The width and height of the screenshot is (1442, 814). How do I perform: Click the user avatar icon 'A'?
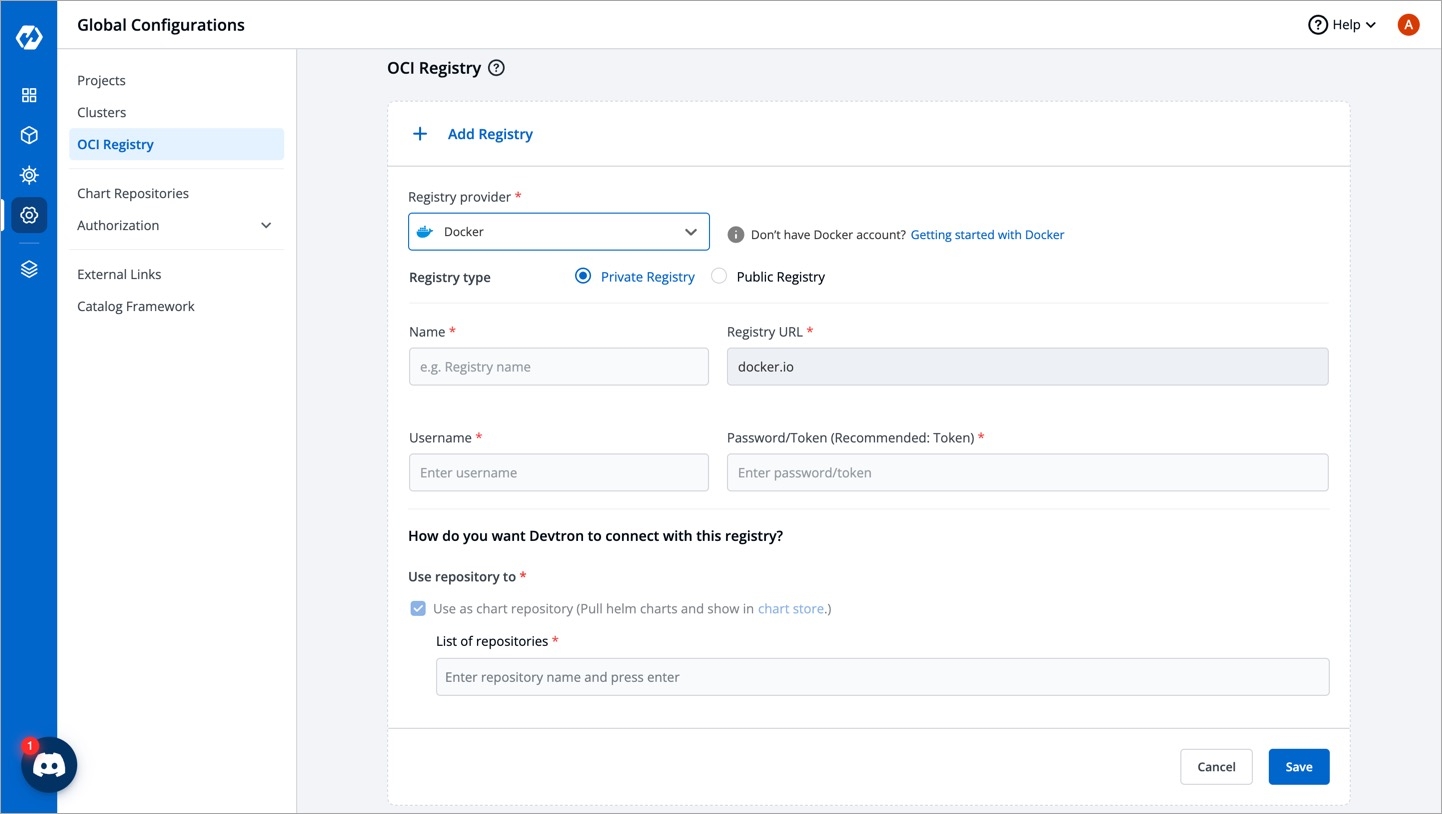coord(1408,25)
